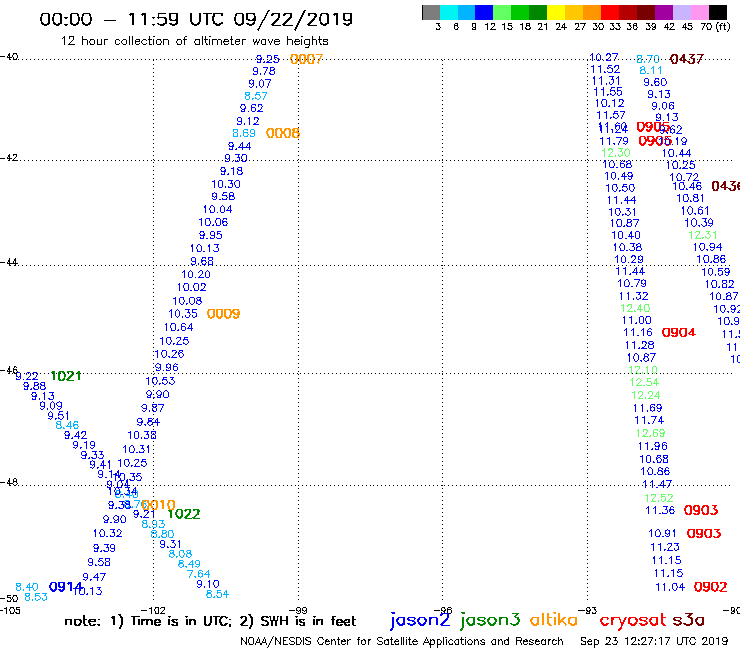Click the dark red '0437' s3a time marker
This screenshot has height=650, width=740.
[687, 59]
